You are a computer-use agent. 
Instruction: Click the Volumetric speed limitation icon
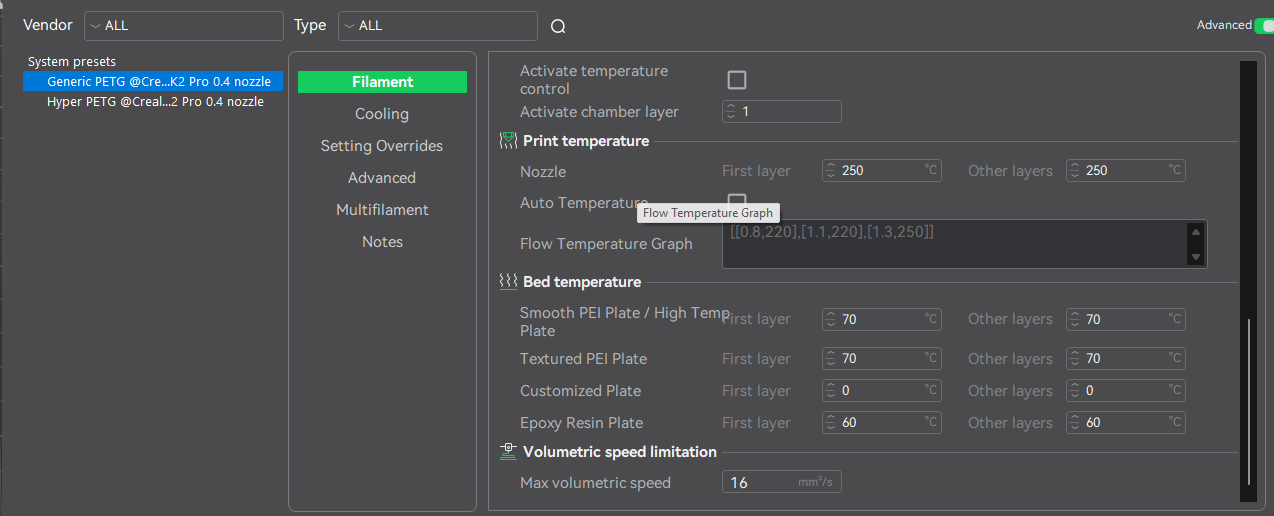pos(508,452)
